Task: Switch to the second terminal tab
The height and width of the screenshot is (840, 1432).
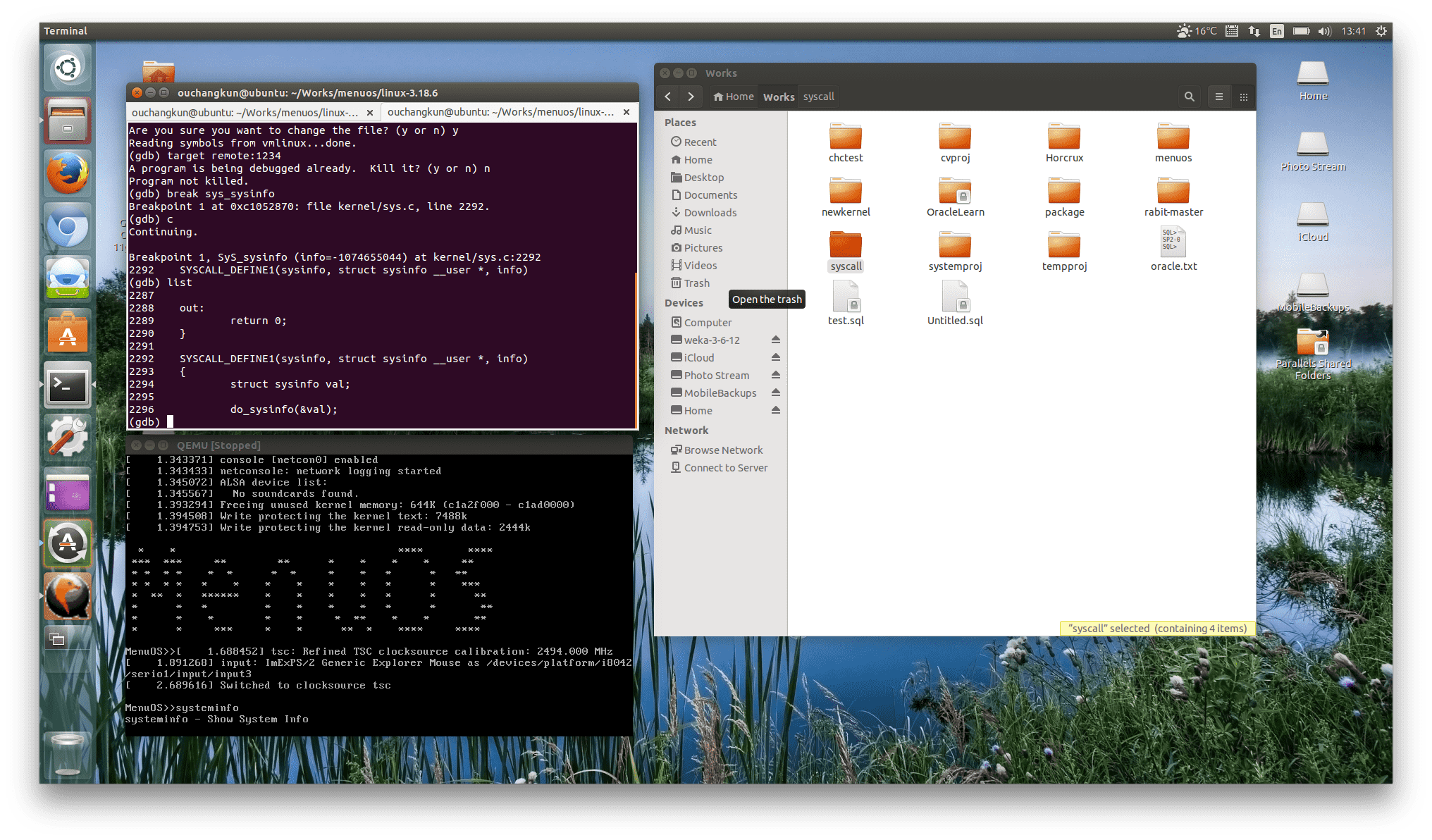Action: [500, 112]
